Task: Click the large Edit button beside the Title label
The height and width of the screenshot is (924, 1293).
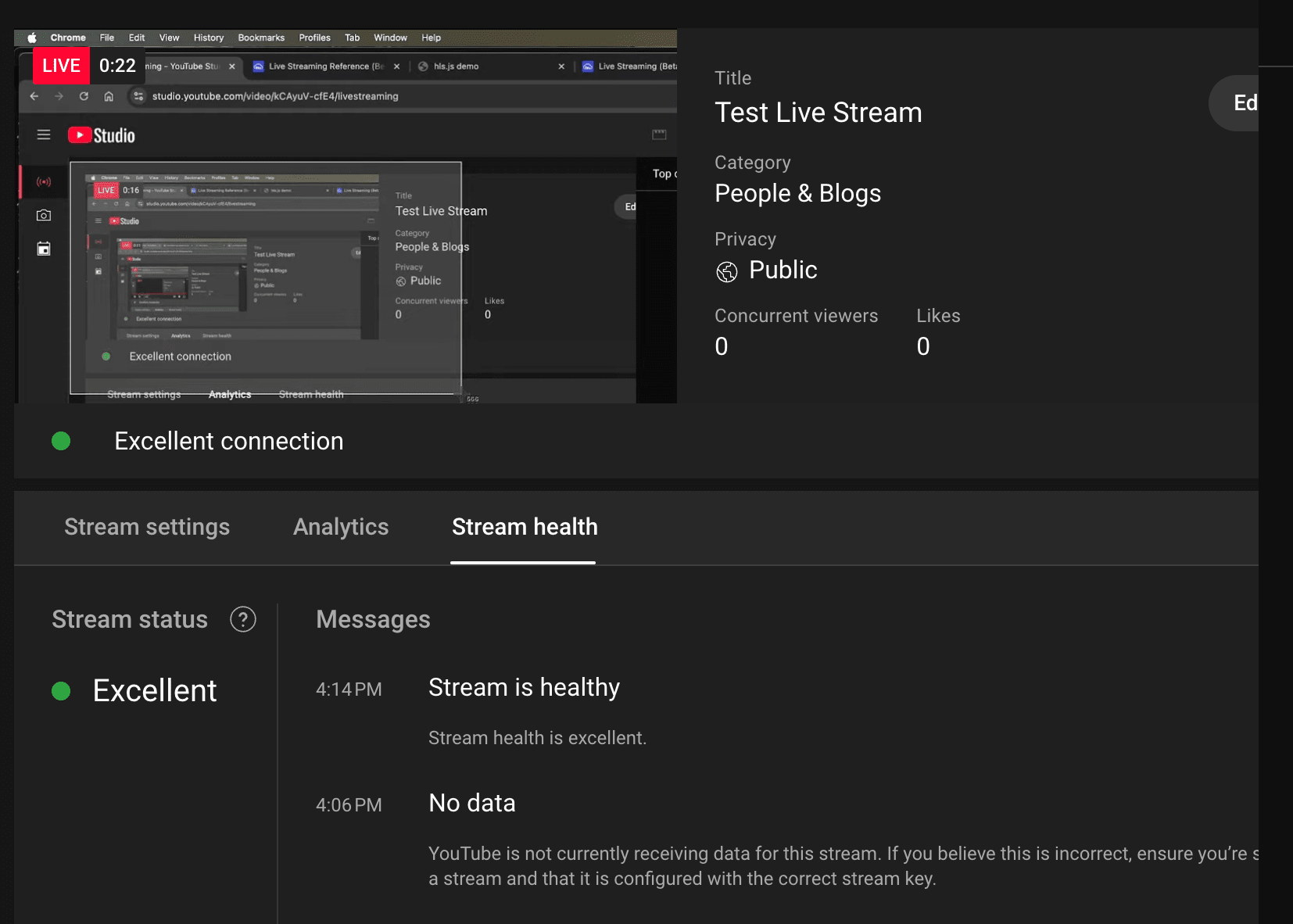Action: (1235, 103)
